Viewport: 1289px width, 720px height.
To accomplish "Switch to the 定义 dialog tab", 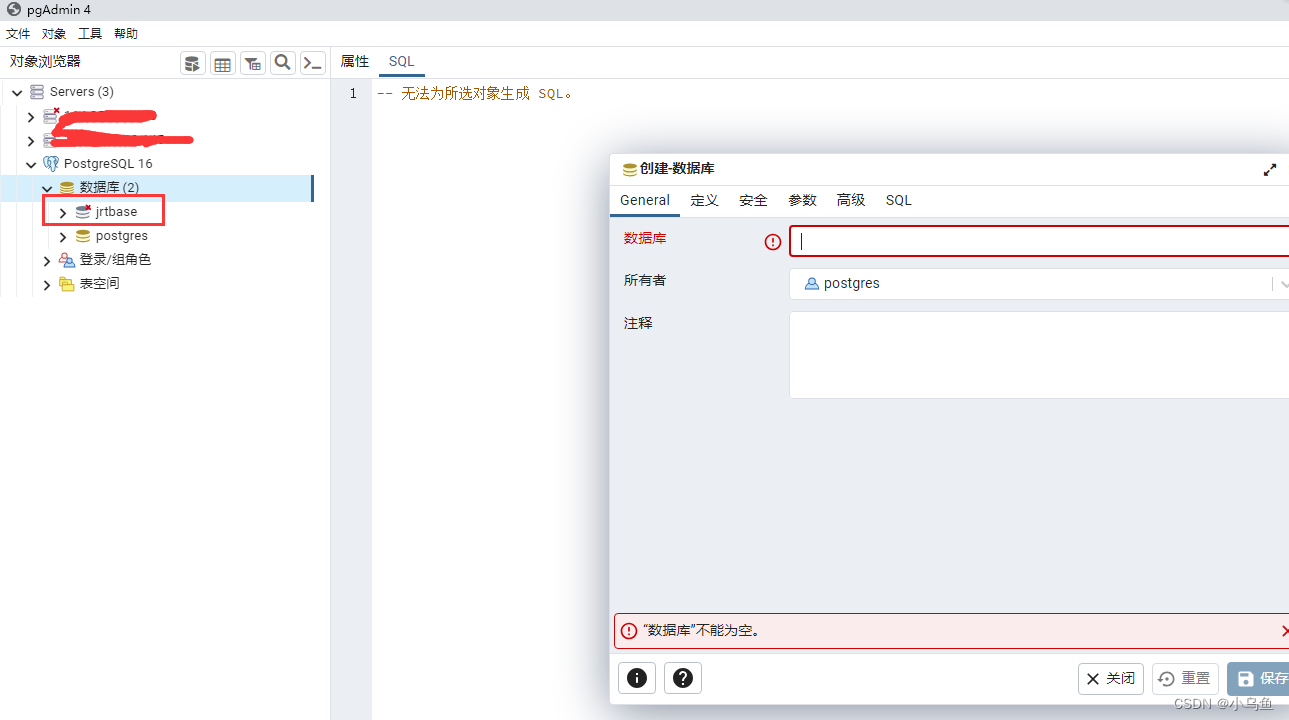I will pos(705,200).
